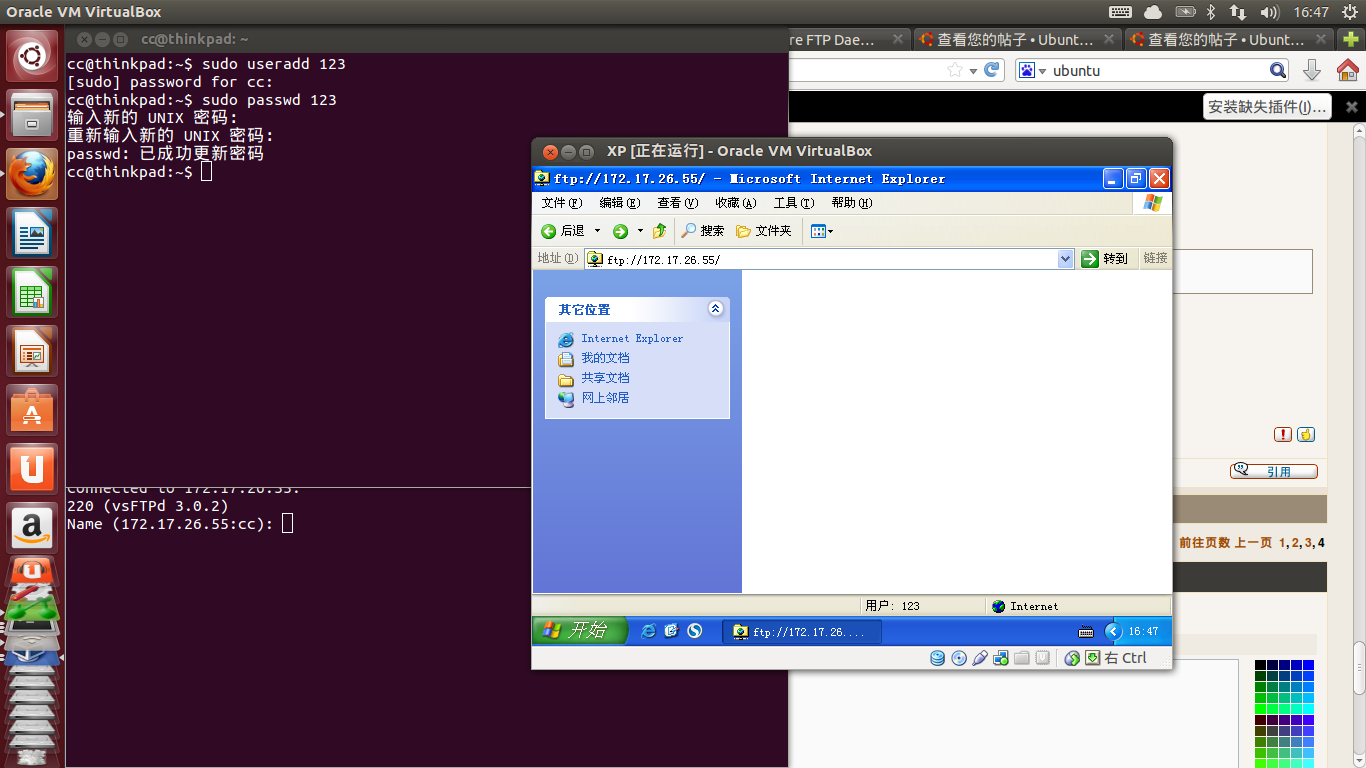Image resolution: width=1366 pixels, height=768 pixels.
Task: Open the Amazon launcher icon
Action: (32, 527)
